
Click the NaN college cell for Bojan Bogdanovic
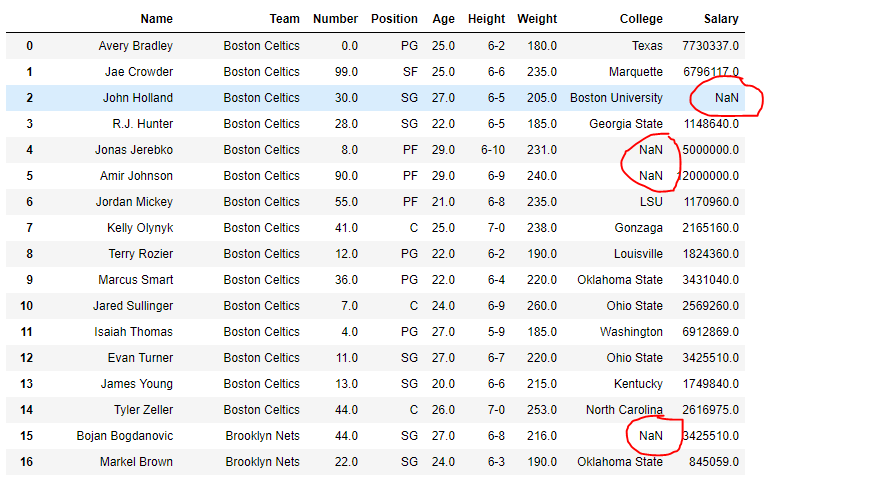[650, 436]
